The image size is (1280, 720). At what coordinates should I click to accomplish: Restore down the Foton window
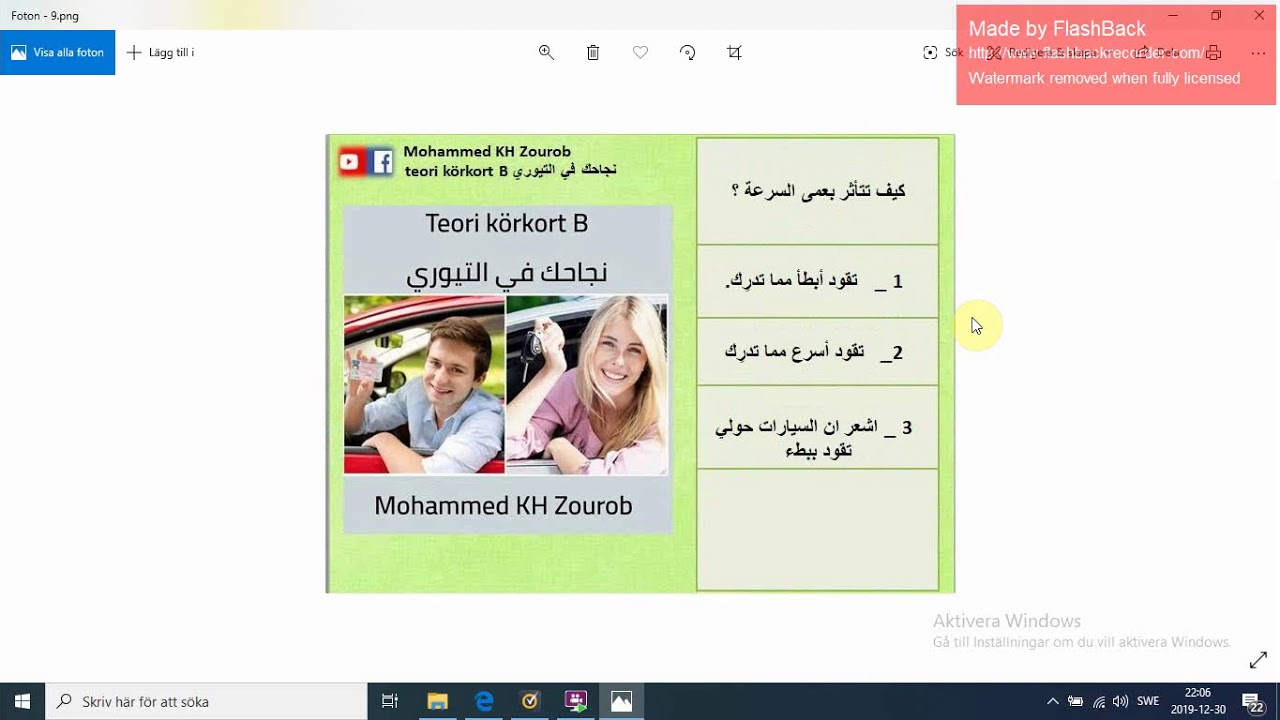[x=1216, y=15]
